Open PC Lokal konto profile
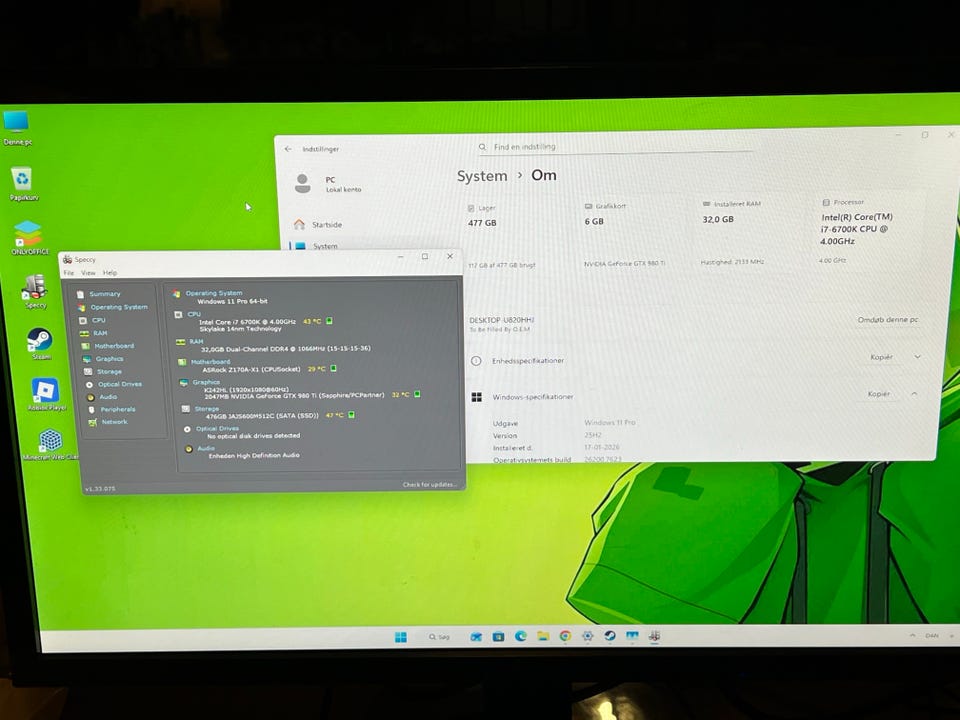960x720 pixels. tap(328, 184)
